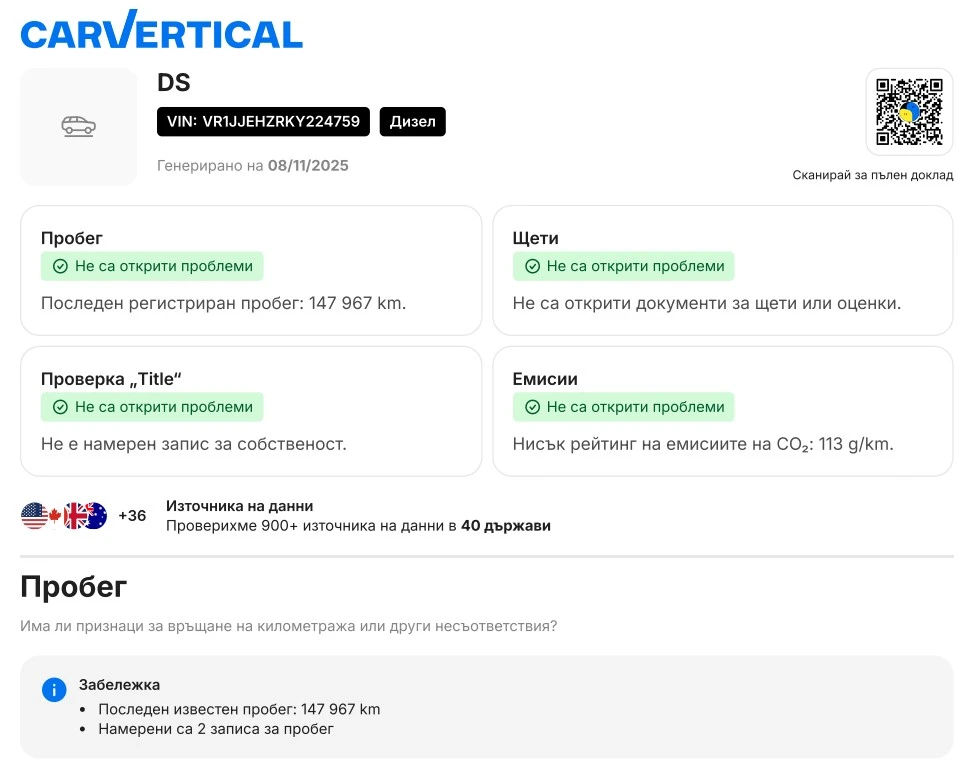Click the Australia flag icon
This screenshot has width=973, height=771.
pyautogui.click(x=95, y=516)
